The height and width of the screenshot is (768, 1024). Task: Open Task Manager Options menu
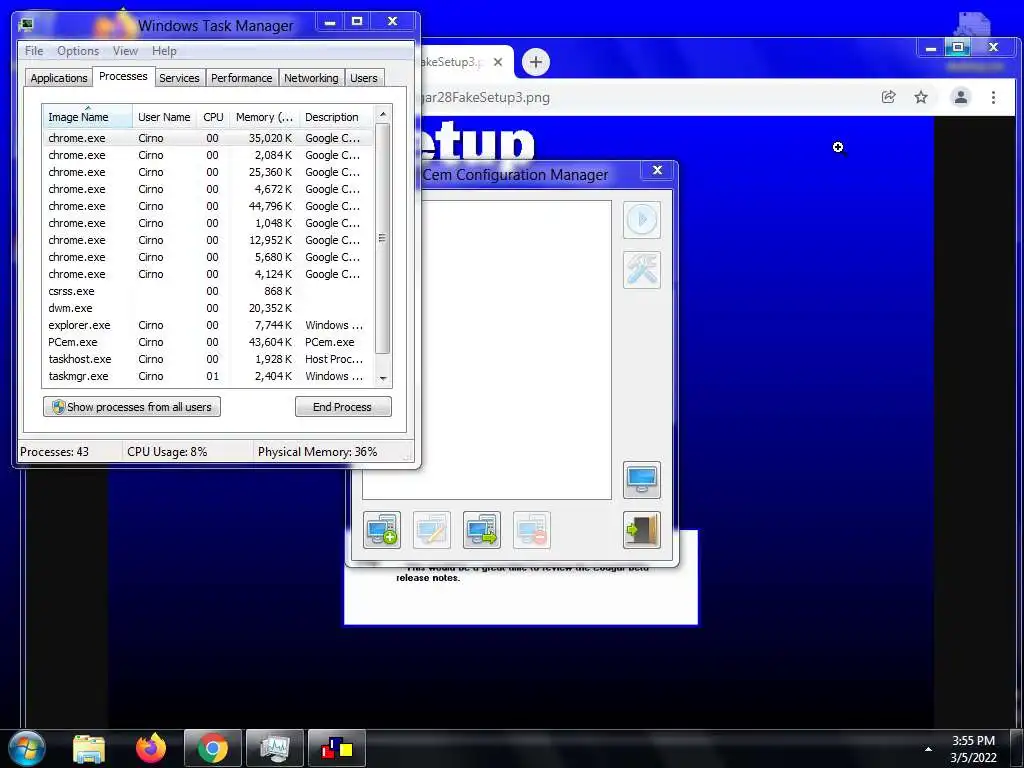tap(78, 51)
